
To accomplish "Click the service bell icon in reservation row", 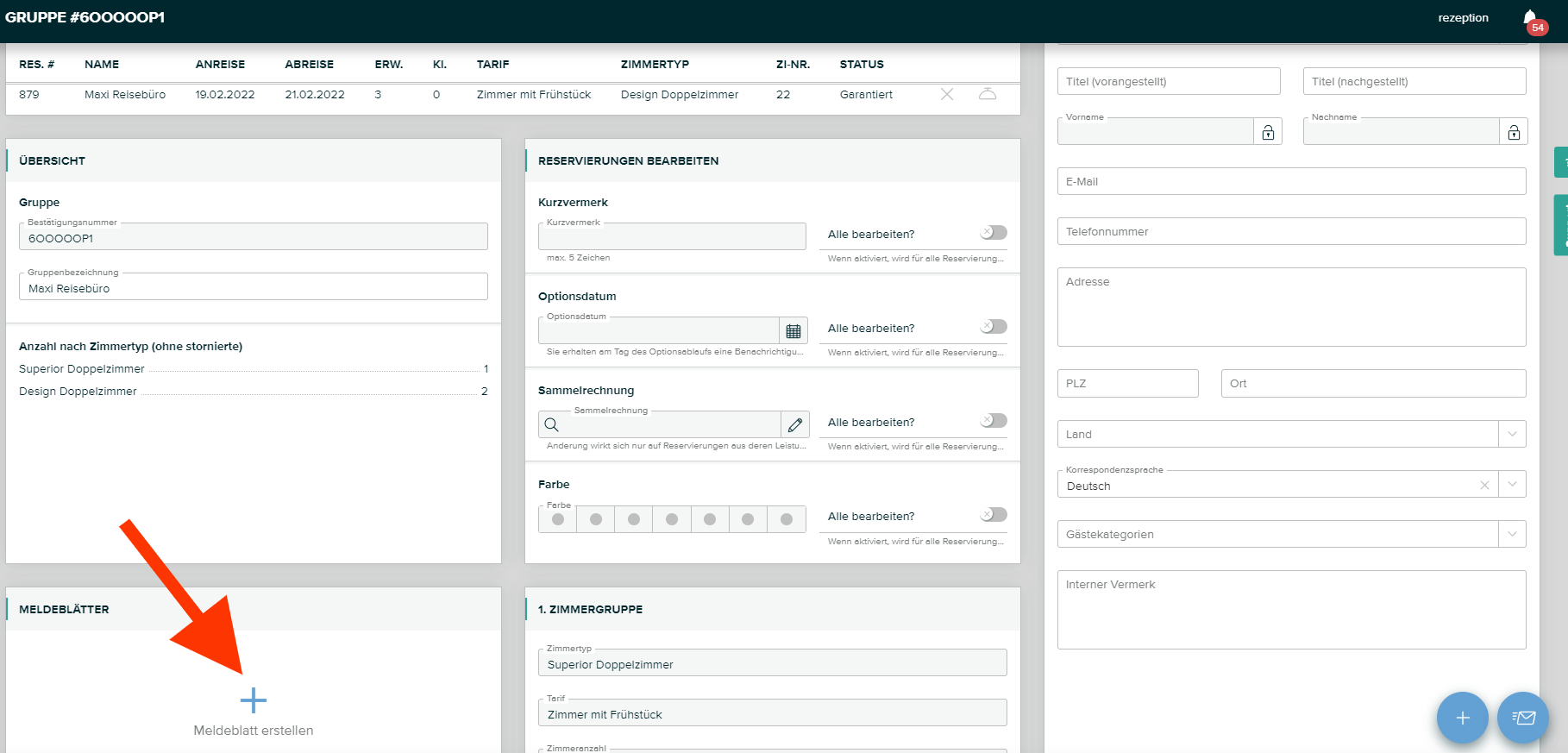I will tap(988, 94).
